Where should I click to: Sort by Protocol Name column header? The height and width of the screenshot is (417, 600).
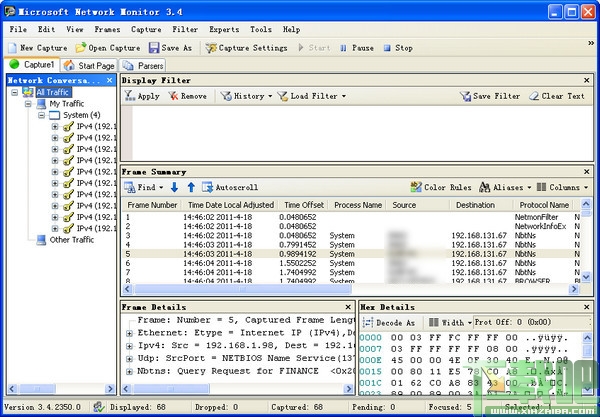point(543,205)
